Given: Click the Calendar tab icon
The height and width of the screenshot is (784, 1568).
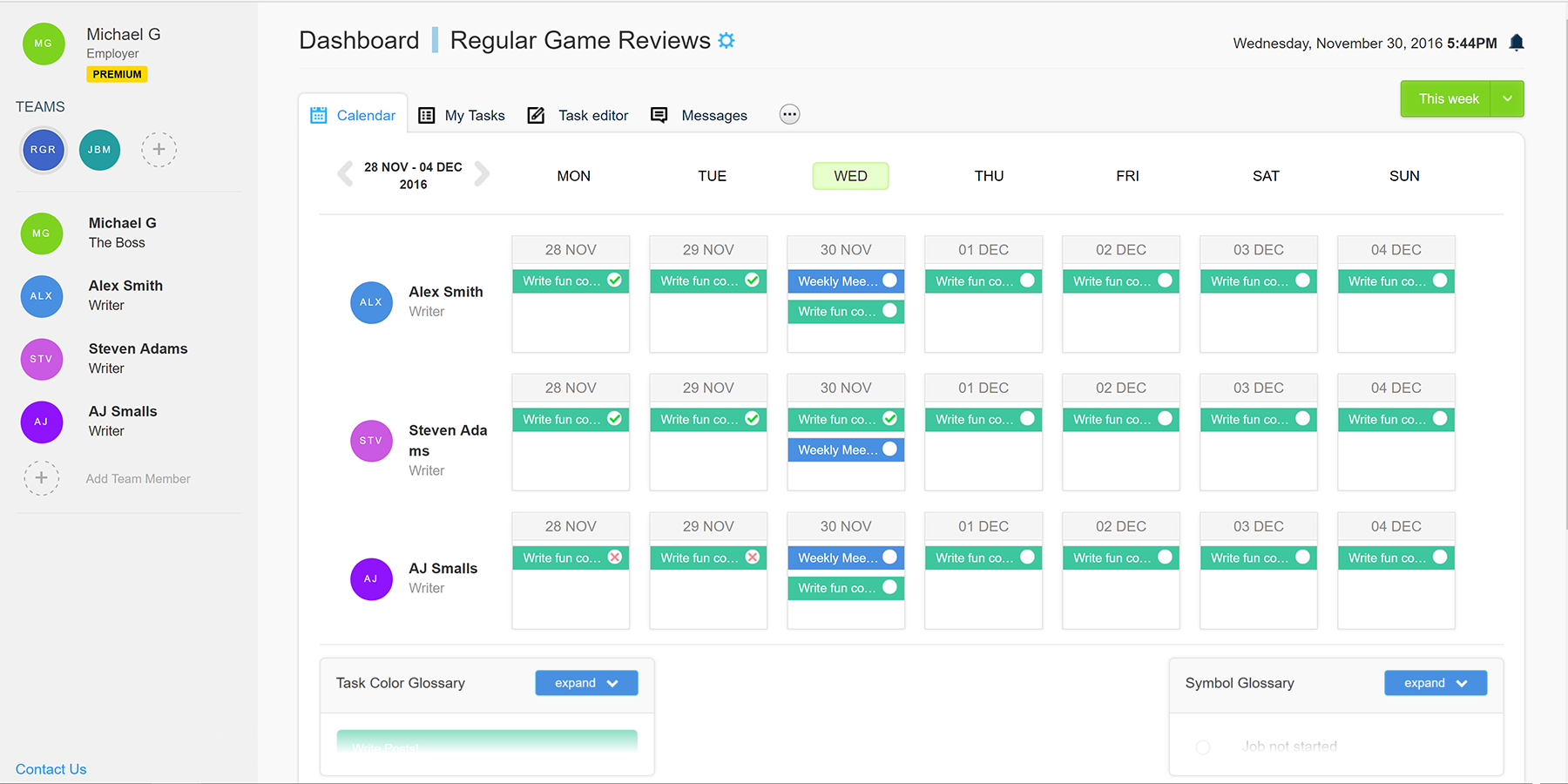Looking at the screenshot, I should pyautogui.click(x=319, y=115).
